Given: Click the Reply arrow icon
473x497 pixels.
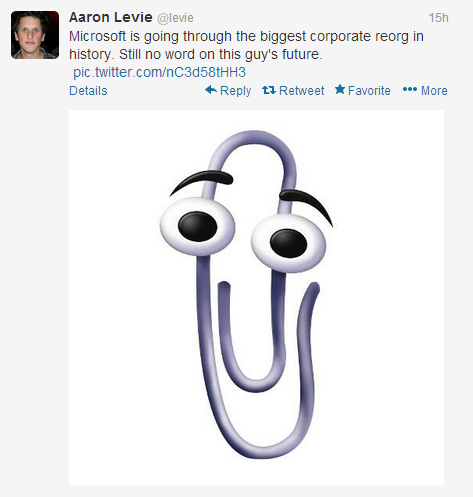Looking at the screenshot, I should [211, 90].
